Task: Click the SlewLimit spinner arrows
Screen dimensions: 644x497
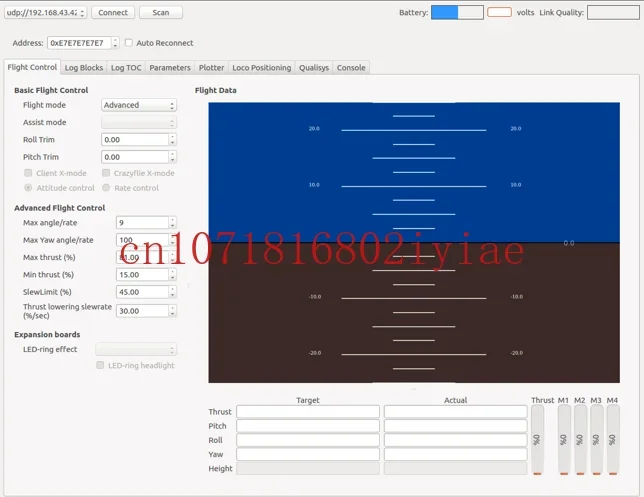Action: 172,292
